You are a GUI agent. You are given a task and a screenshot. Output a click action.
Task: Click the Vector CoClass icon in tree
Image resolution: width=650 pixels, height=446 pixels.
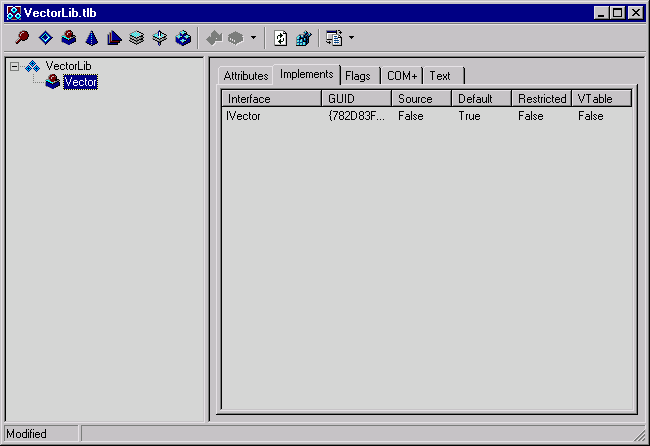click(53, 82)
